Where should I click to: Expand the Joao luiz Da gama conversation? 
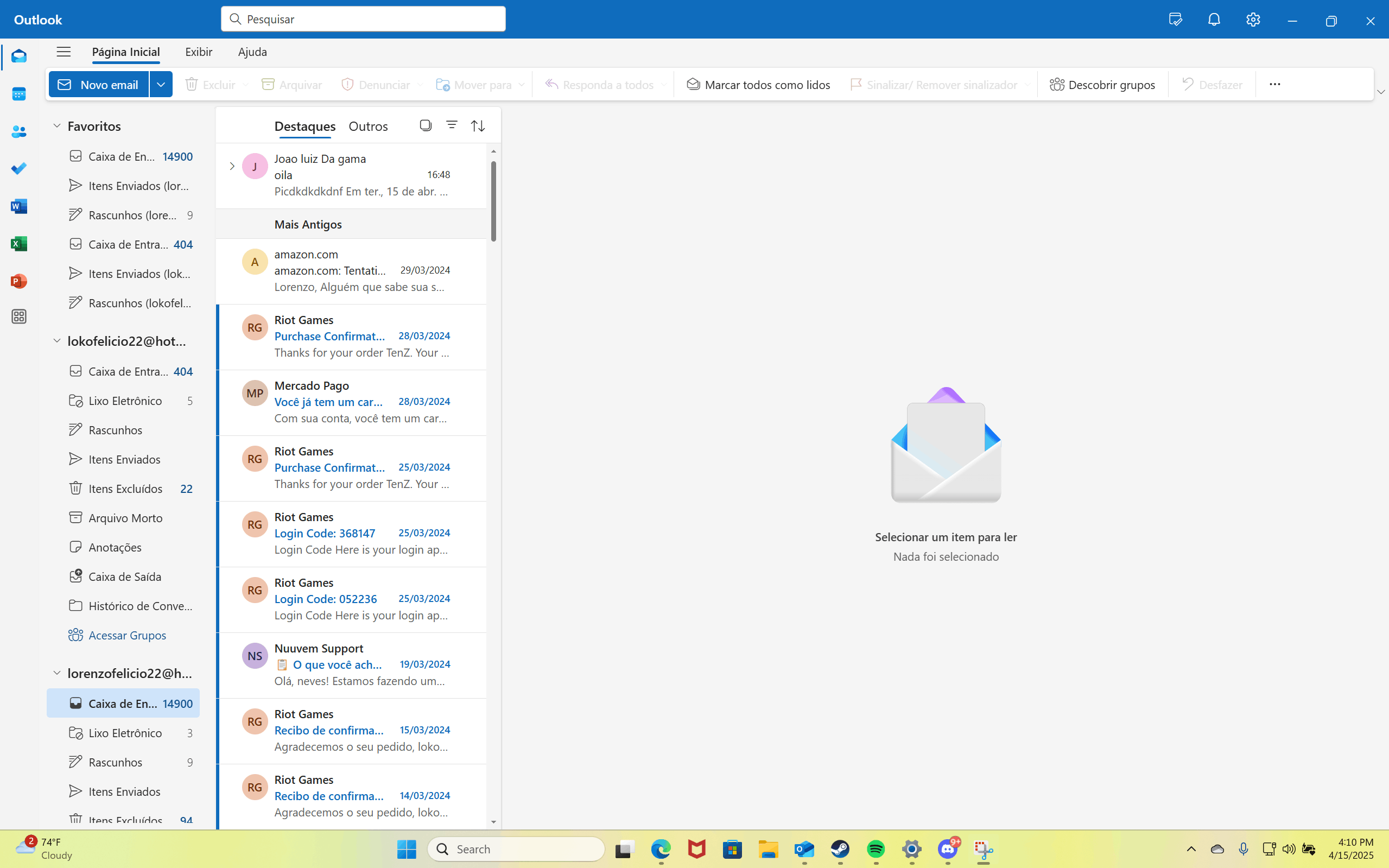[x=232, y=167]
